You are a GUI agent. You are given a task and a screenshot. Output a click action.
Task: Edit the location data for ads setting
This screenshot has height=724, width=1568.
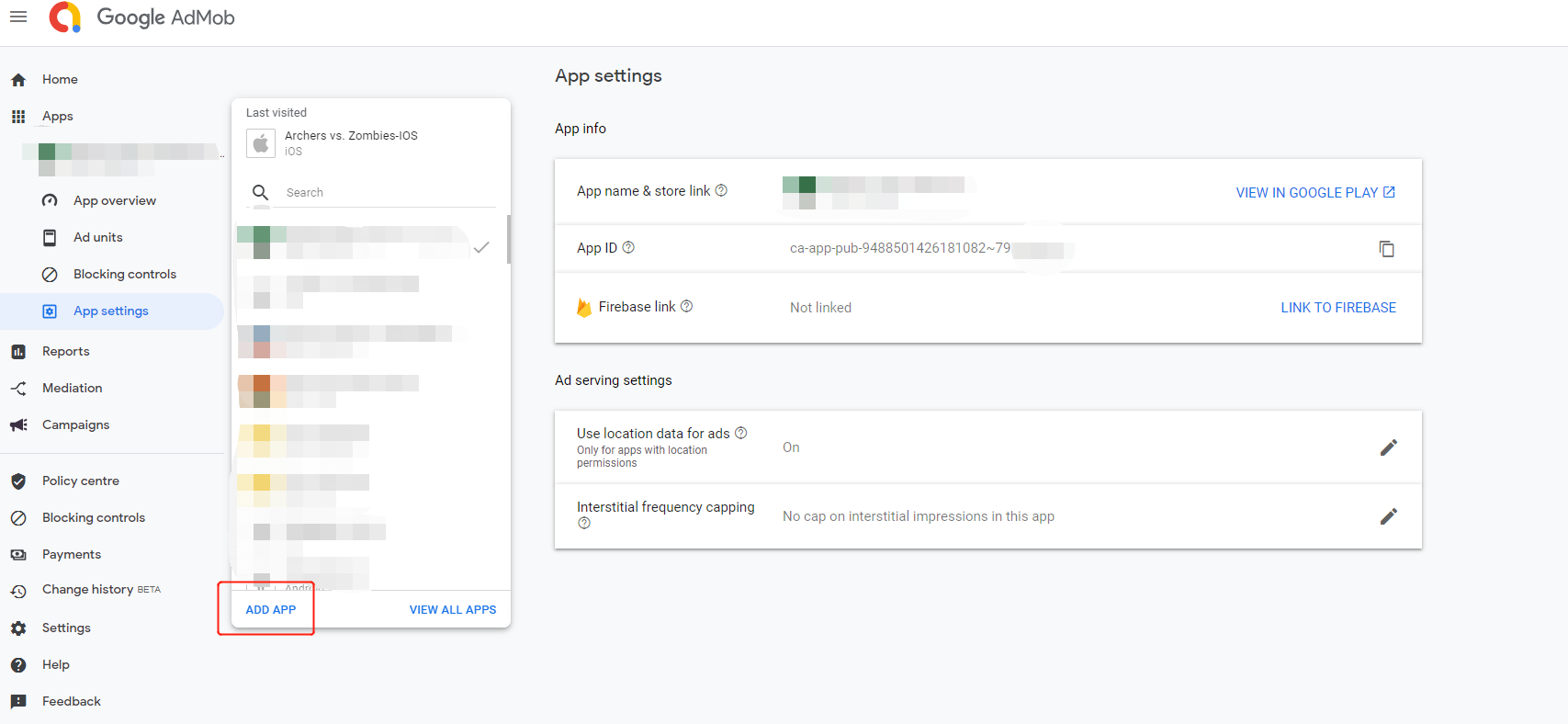tap(1388, 447)
